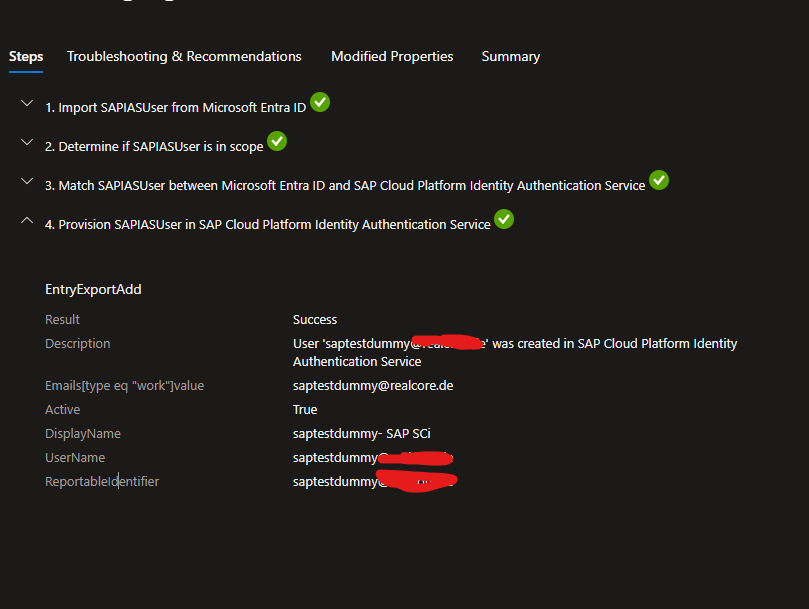The image size is (809, 609).
Task: Click green checkmark beside step 4 Provision
Action: 504,219
